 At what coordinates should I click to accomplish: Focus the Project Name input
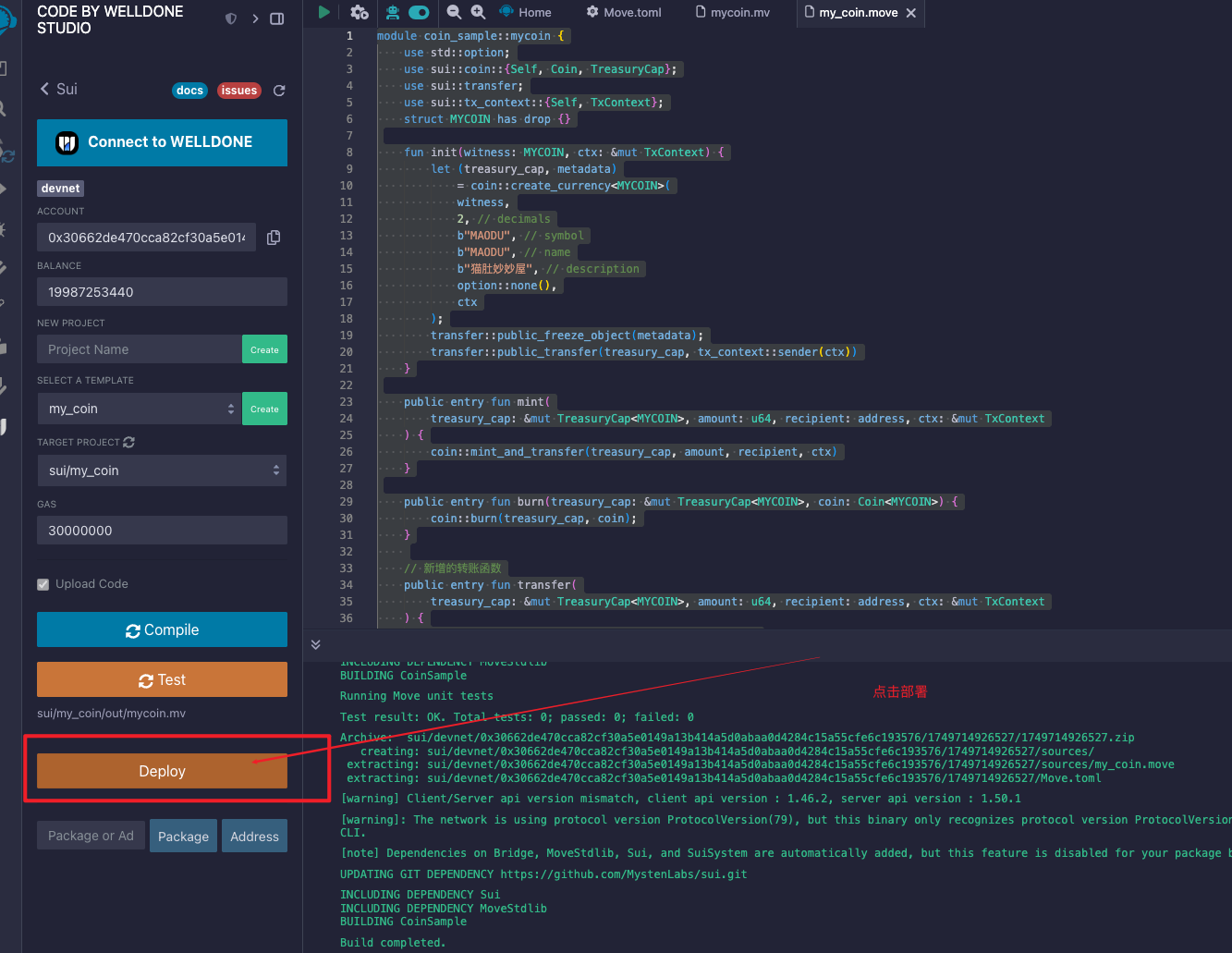coord(139,349)
